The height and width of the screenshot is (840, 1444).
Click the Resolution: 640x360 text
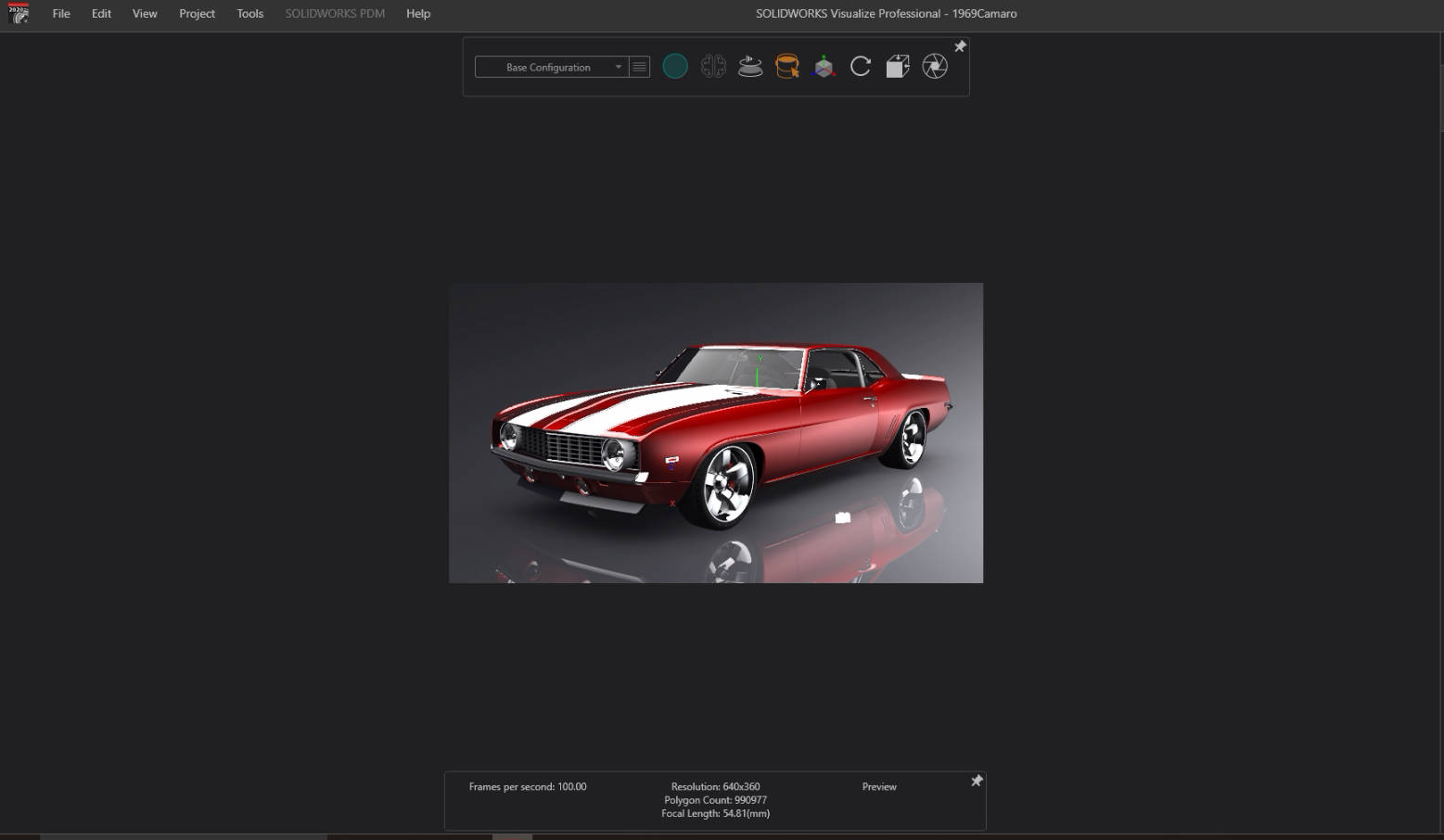(x=715, y=786)
